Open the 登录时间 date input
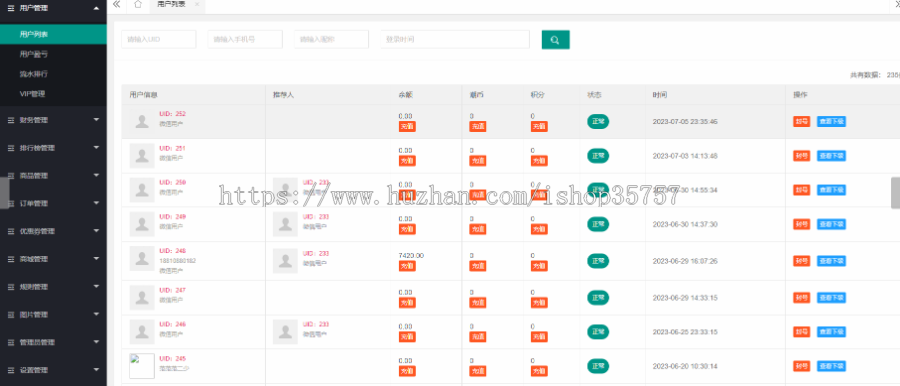Image resolution: width=900 pixels, height=386 pixels. [455, 40]
